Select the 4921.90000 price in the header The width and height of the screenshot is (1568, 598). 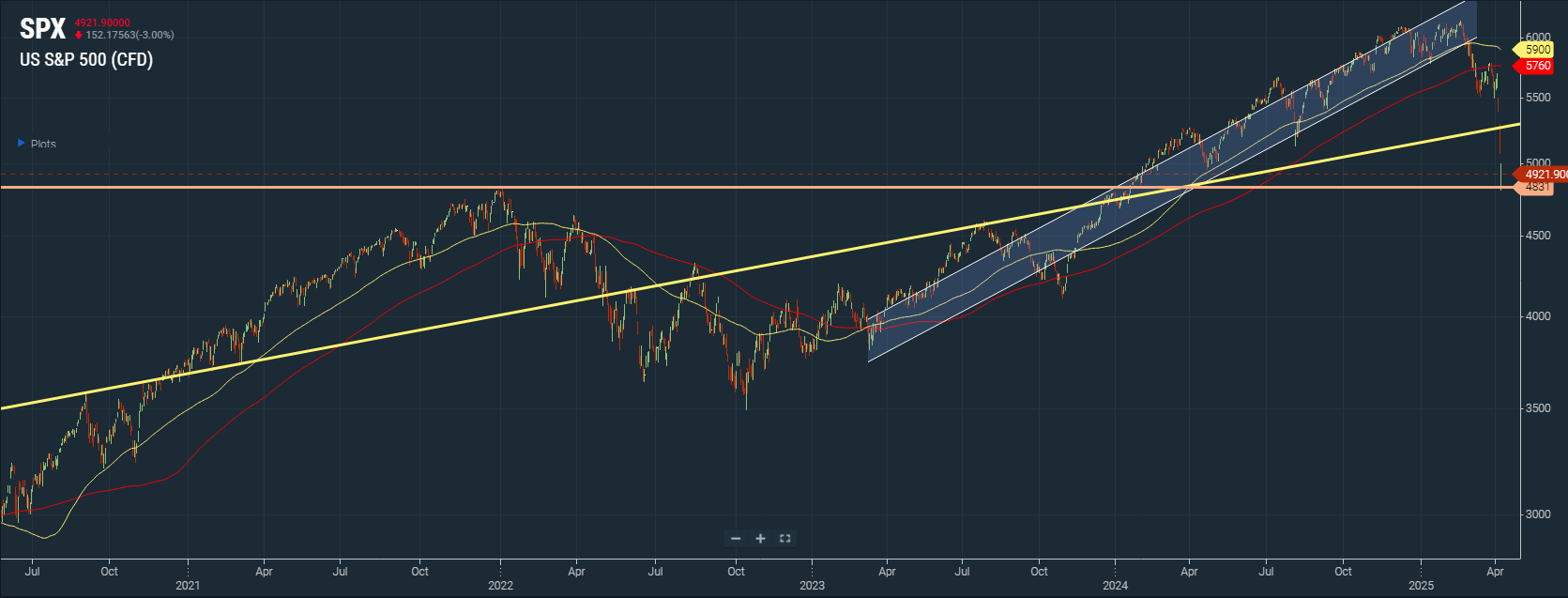(102, 23)
